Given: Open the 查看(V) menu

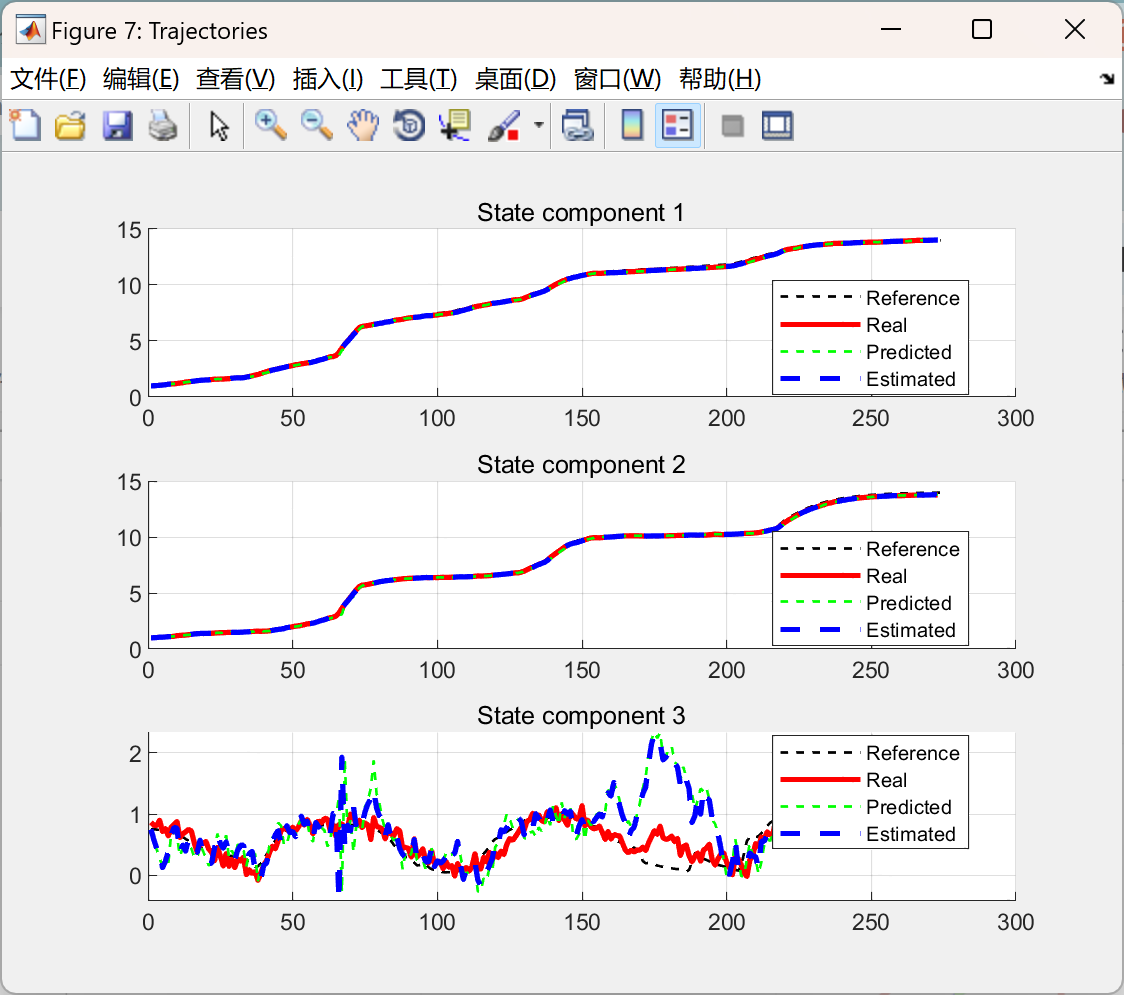Looking at the screenshot, I should (x=236, y=79).
